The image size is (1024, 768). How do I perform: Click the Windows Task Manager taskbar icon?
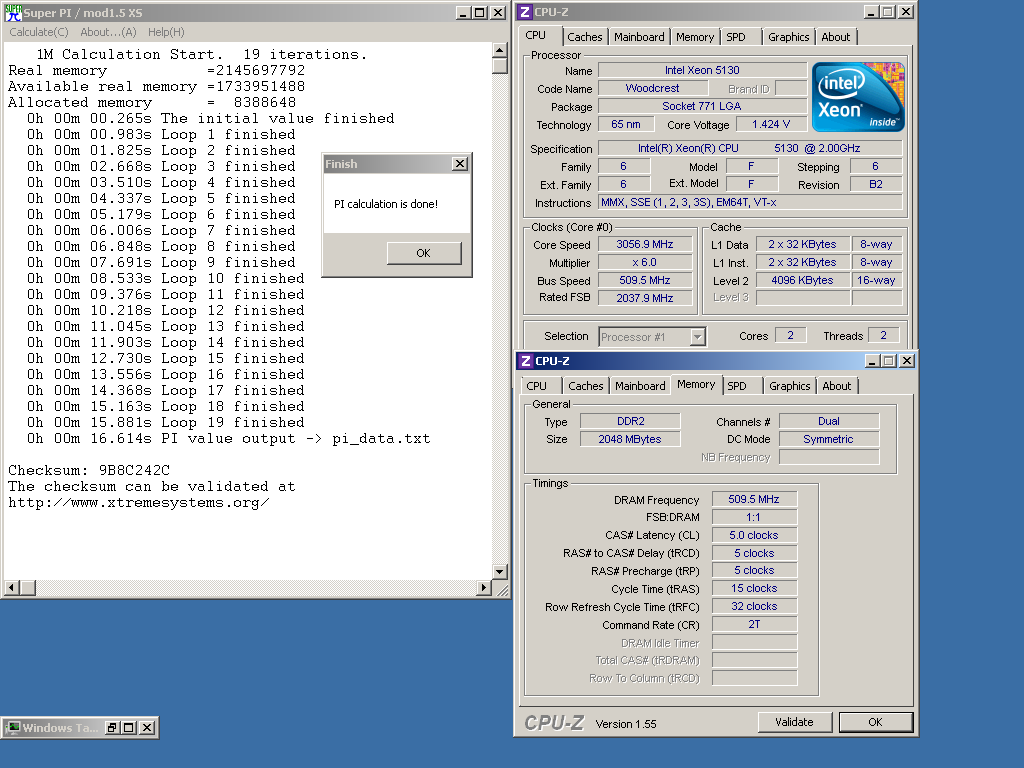[13, 728]
